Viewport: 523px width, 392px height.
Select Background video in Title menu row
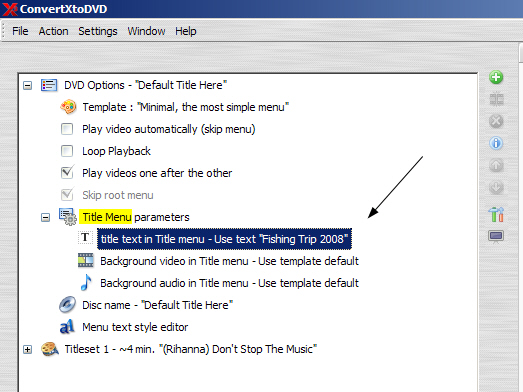click(x=229, y=261)
